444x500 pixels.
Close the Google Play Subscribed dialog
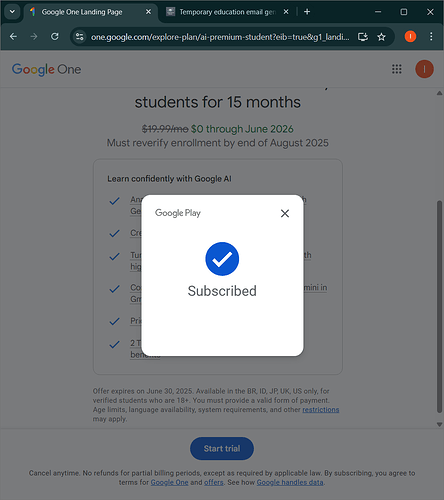(285, 213)
